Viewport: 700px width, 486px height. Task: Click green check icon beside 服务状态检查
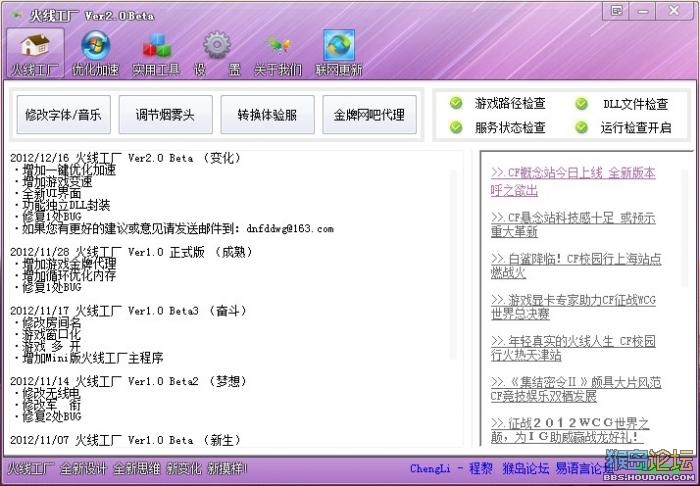pyautogui.click(x=456, y=128)
